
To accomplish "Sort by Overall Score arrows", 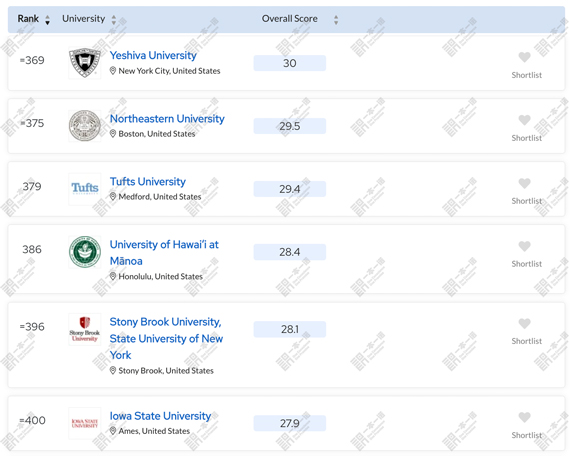I will tap(336, 20).
